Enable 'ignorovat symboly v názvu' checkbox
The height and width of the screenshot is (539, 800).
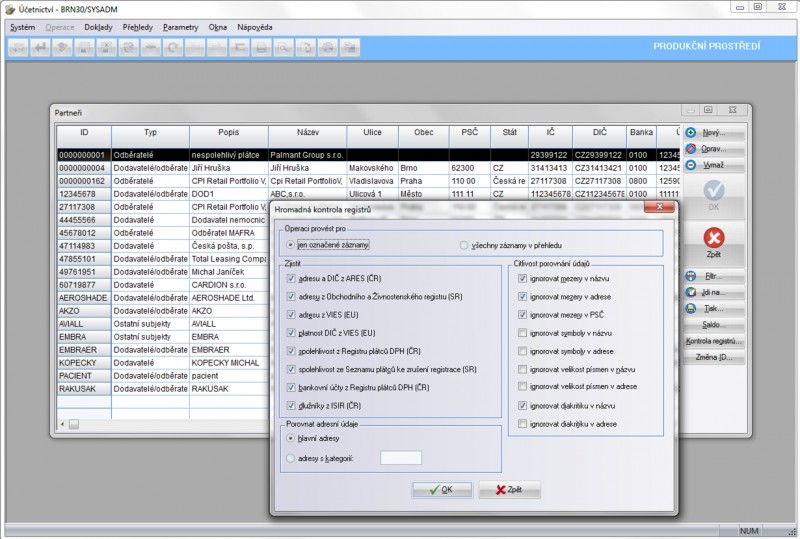tap(523, 333)
